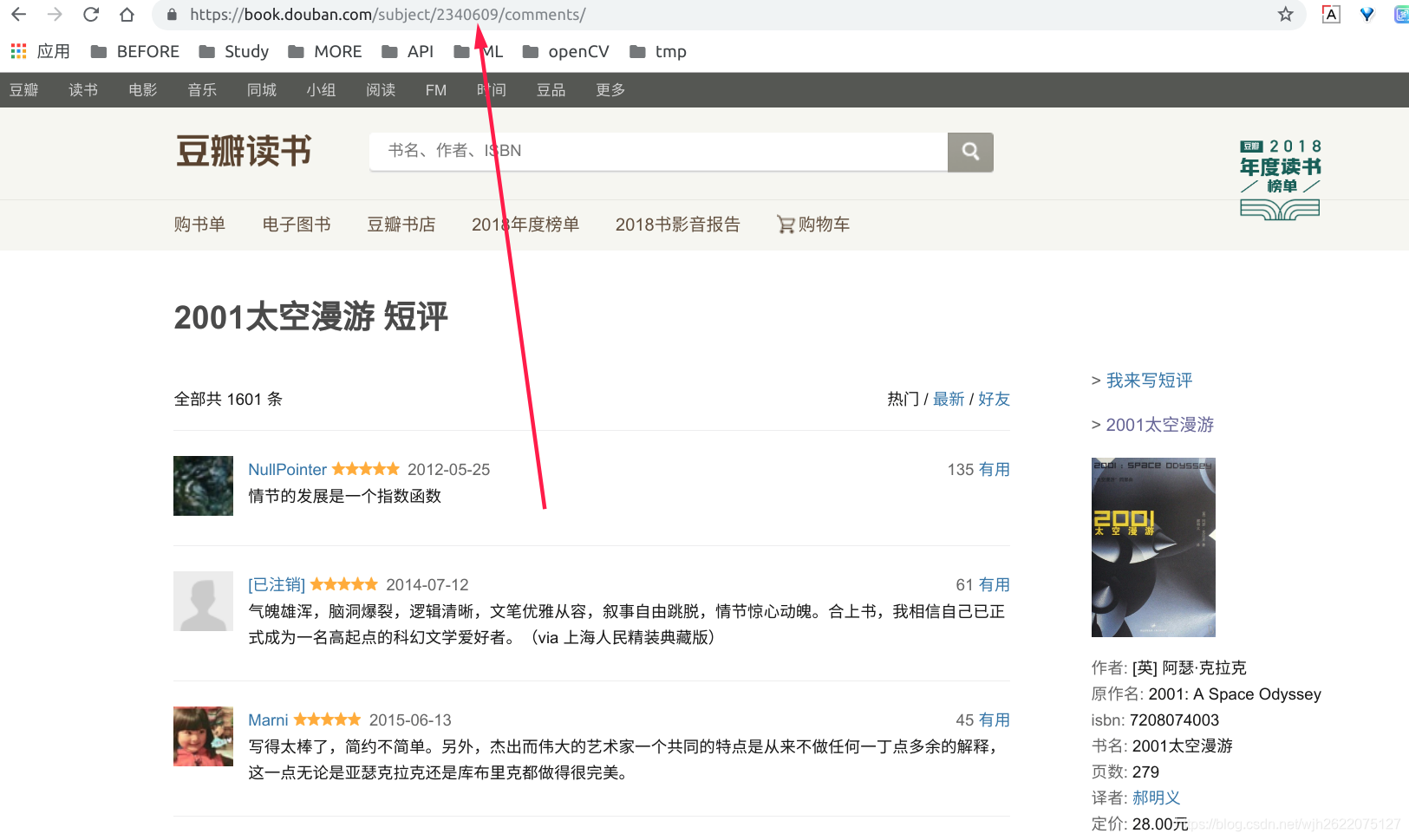1409x840 pixels.
Task: Open the 2001太空漫游 sidebar link
Action: [x=1160, y=425]
